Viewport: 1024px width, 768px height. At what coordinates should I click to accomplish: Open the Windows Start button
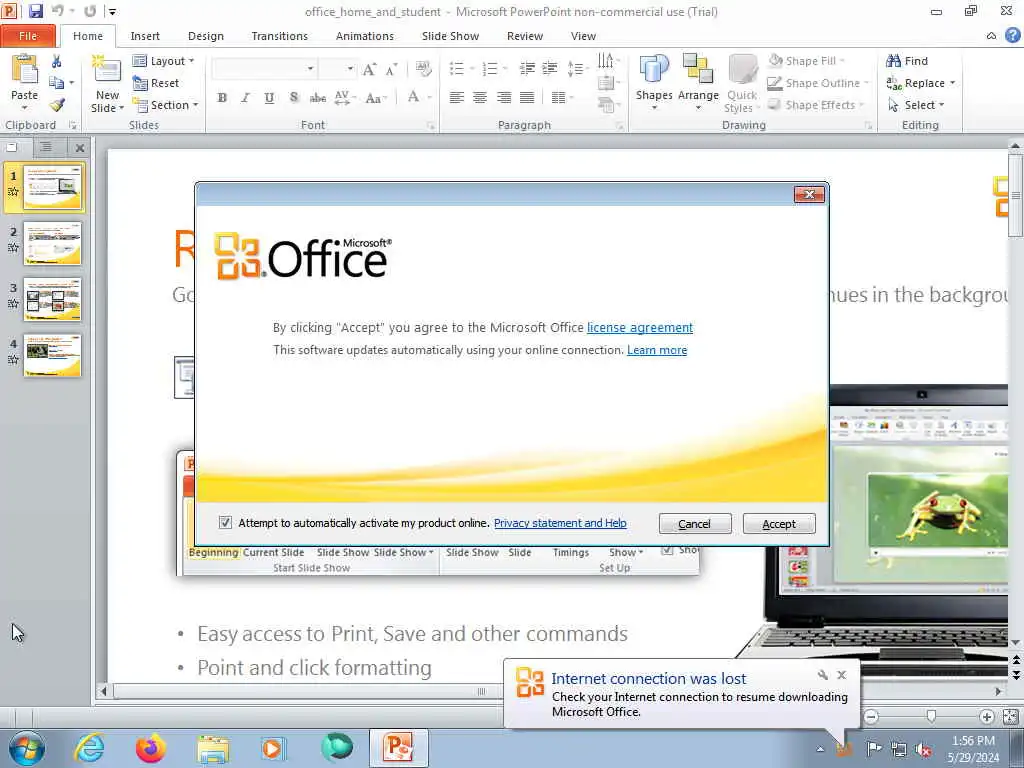click(x=26, y=748)
